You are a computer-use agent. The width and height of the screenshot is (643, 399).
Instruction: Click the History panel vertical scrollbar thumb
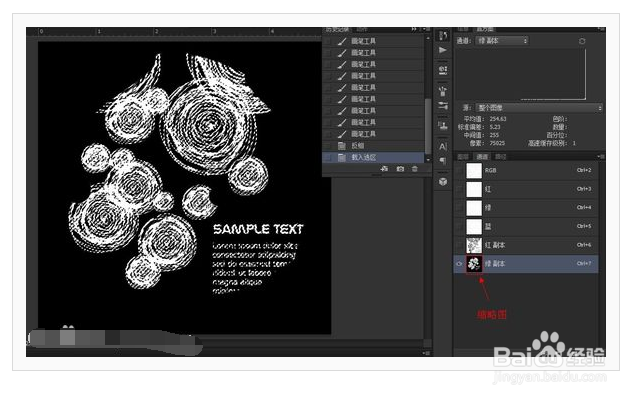[428, 125]
